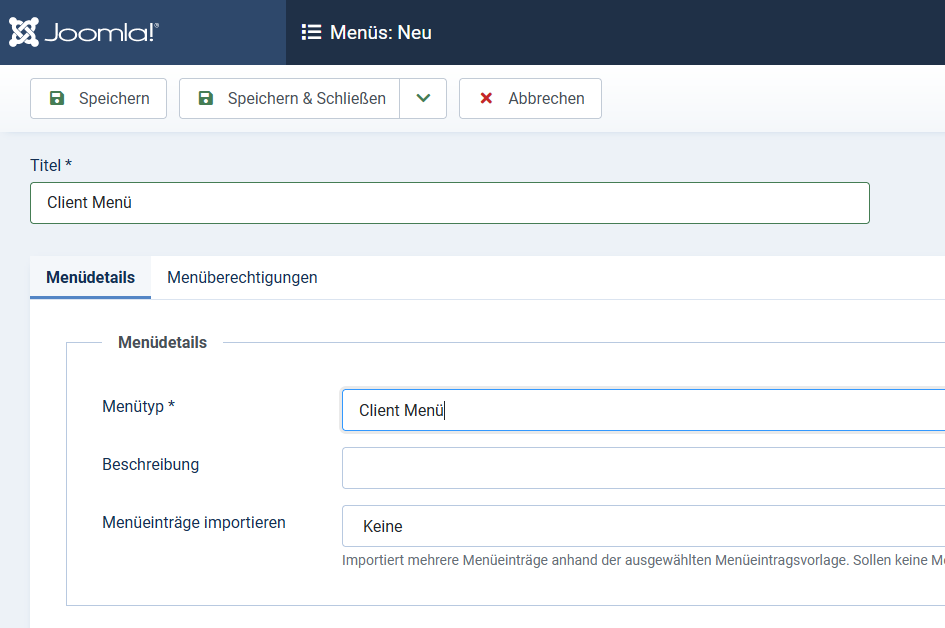The width and height of the screenshot is (945, 628).
Task: Click the Menüs: Neu page heading
Action: click(x=381, y=33)
